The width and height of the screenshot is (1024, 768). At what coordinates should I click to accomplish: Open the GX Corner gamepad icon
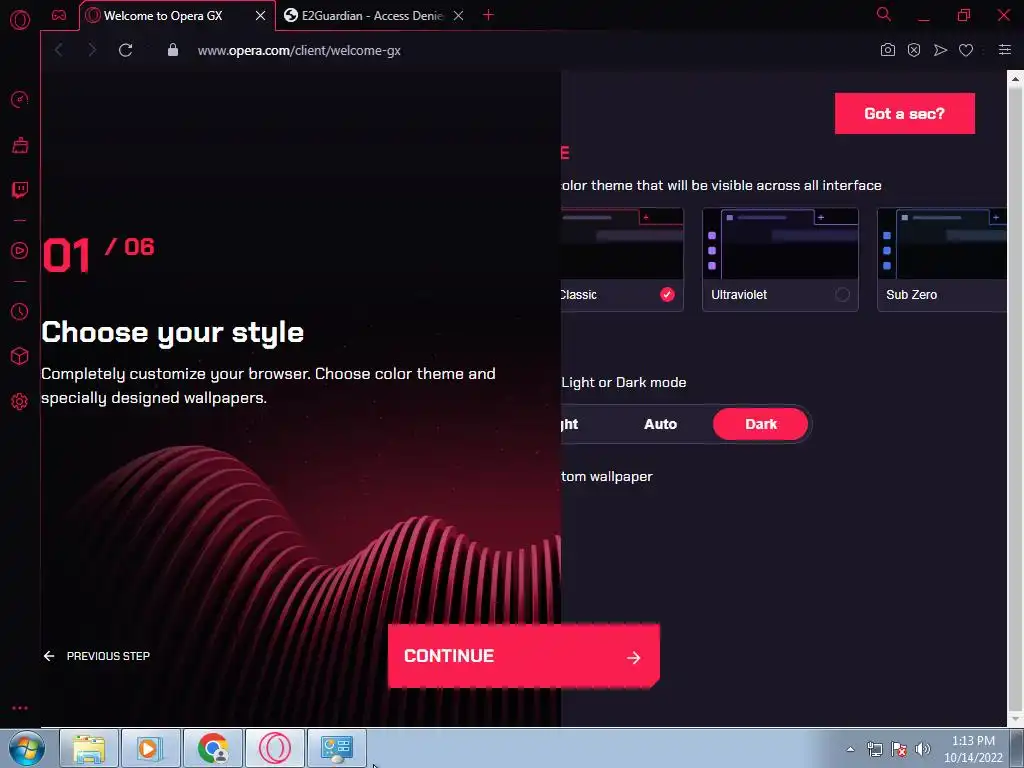pos(59,15)
